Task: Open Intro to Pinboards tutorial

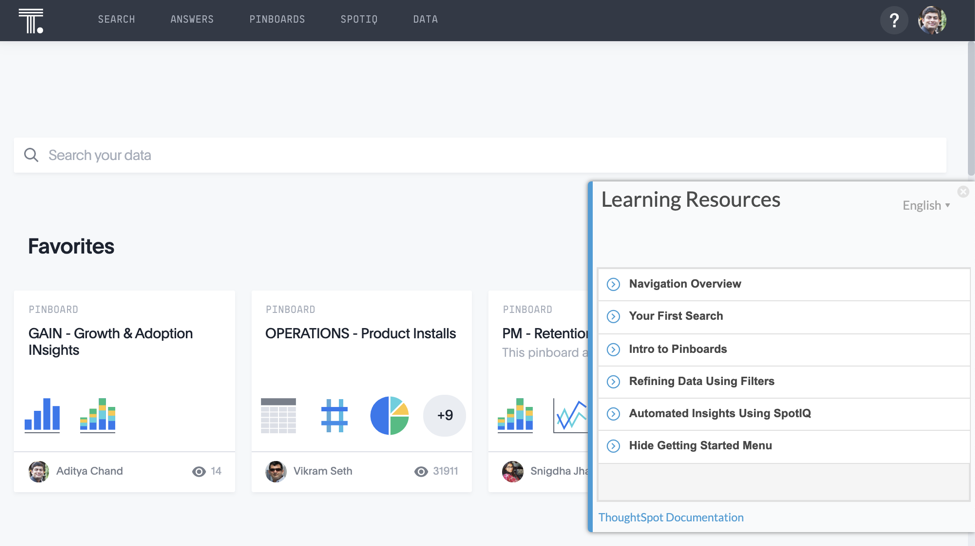Action: pyautogui.click(x=783, y=349)
